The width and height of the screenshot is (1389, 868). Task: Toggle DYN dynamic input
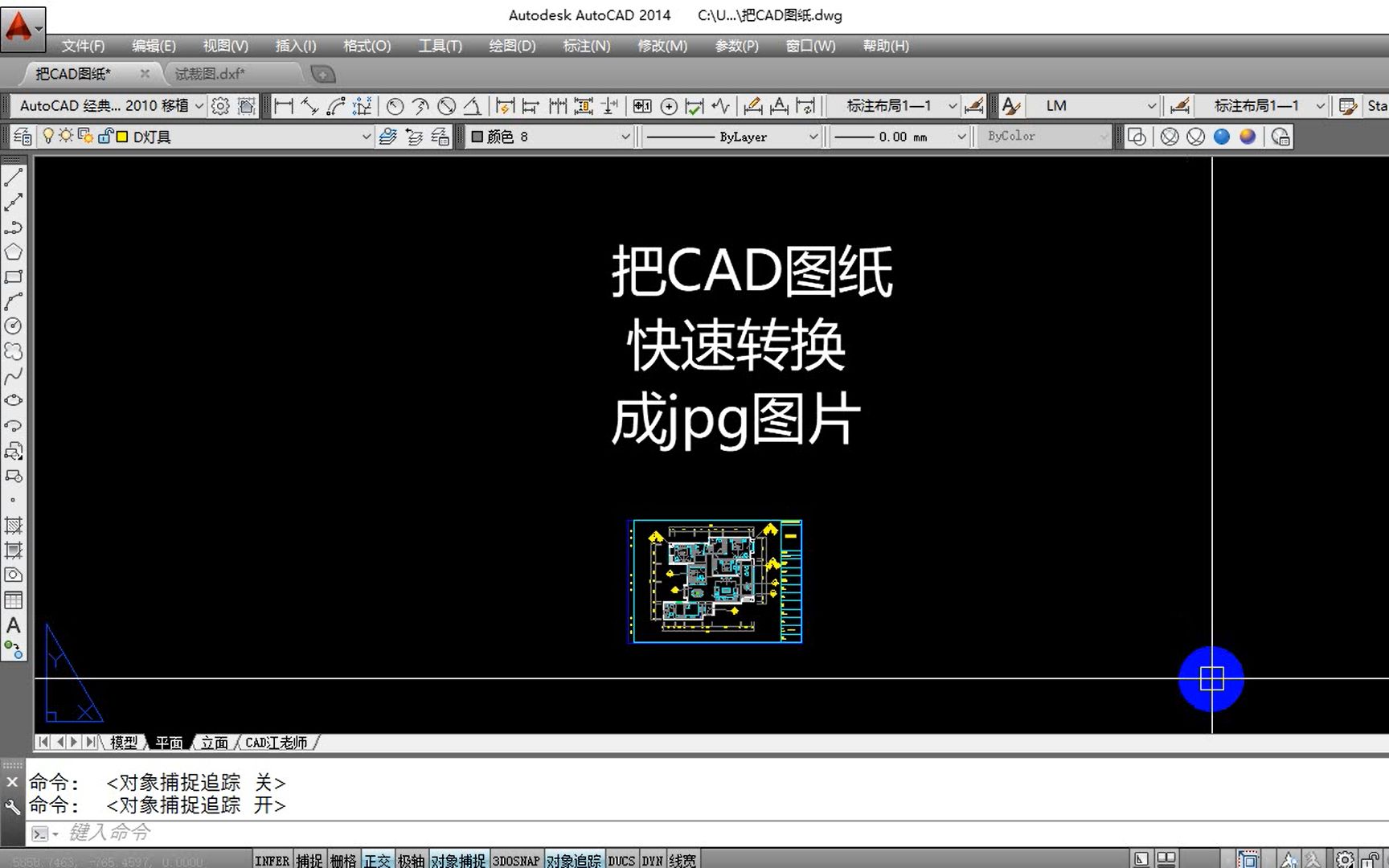coord(652,860)
